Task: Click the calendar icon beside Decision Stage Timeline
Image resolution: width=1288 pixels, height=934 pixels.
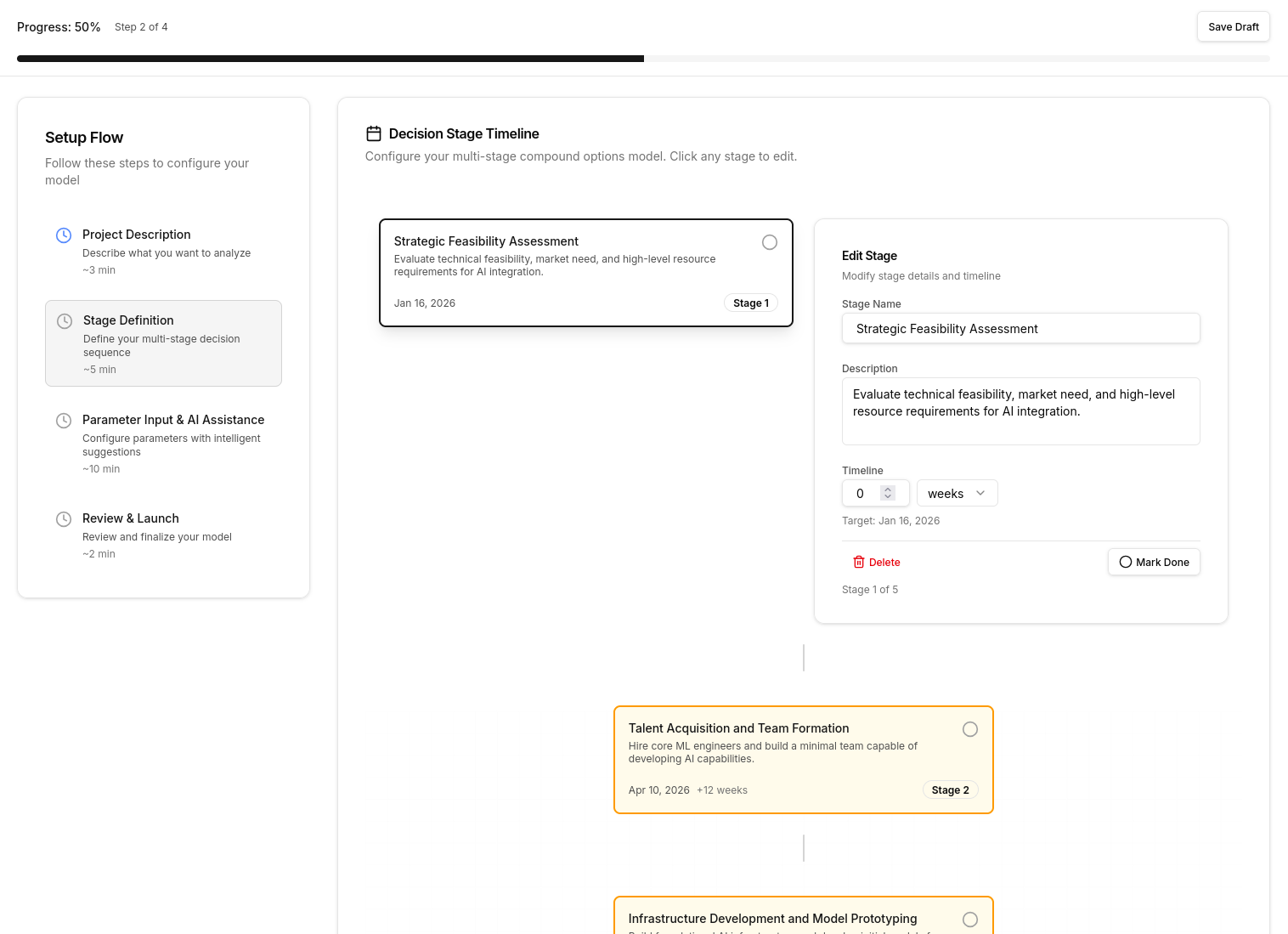Action: click(x=373, y=133)
